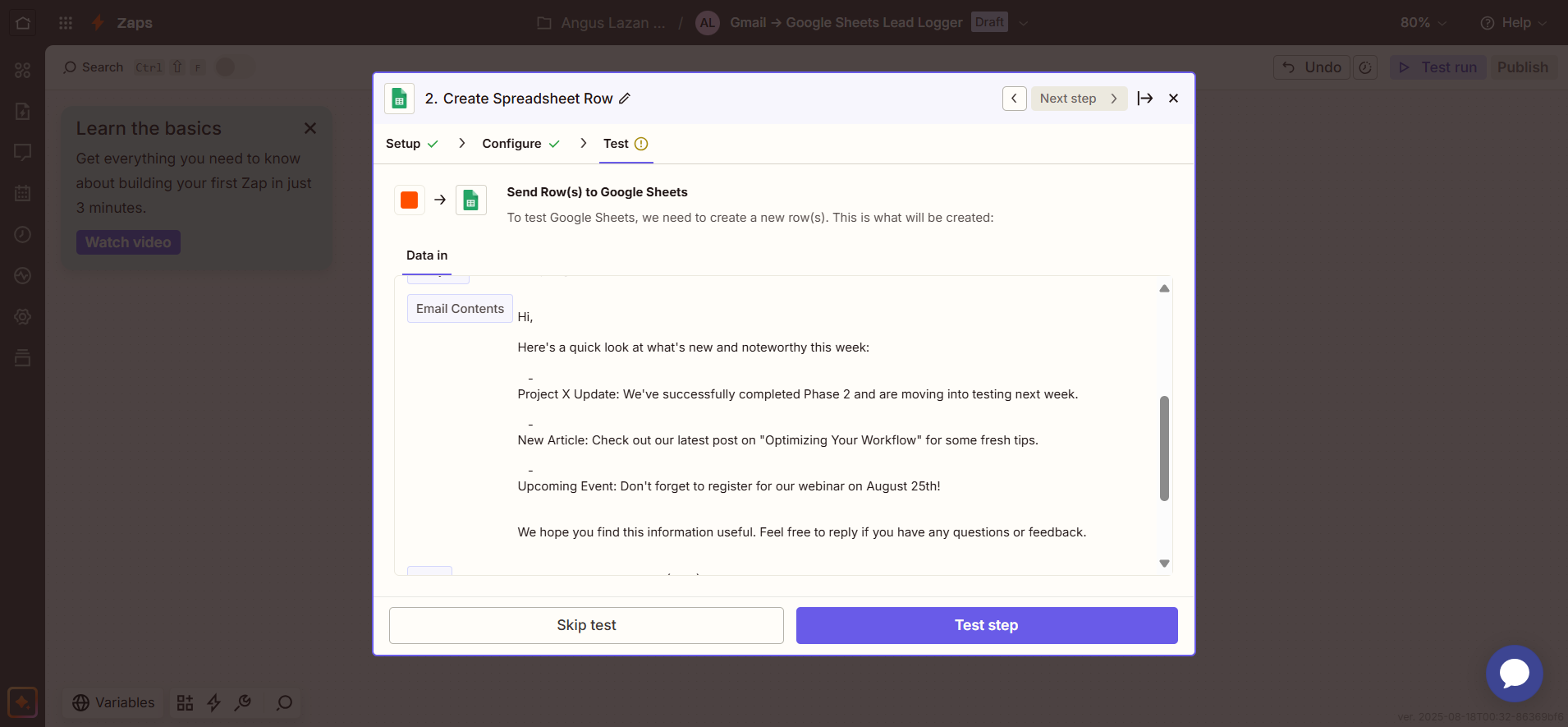This screenshot has width=1568, height=727.
Task: Click the green Sheets icon beside arrow
Action: [x=470, y=200]
